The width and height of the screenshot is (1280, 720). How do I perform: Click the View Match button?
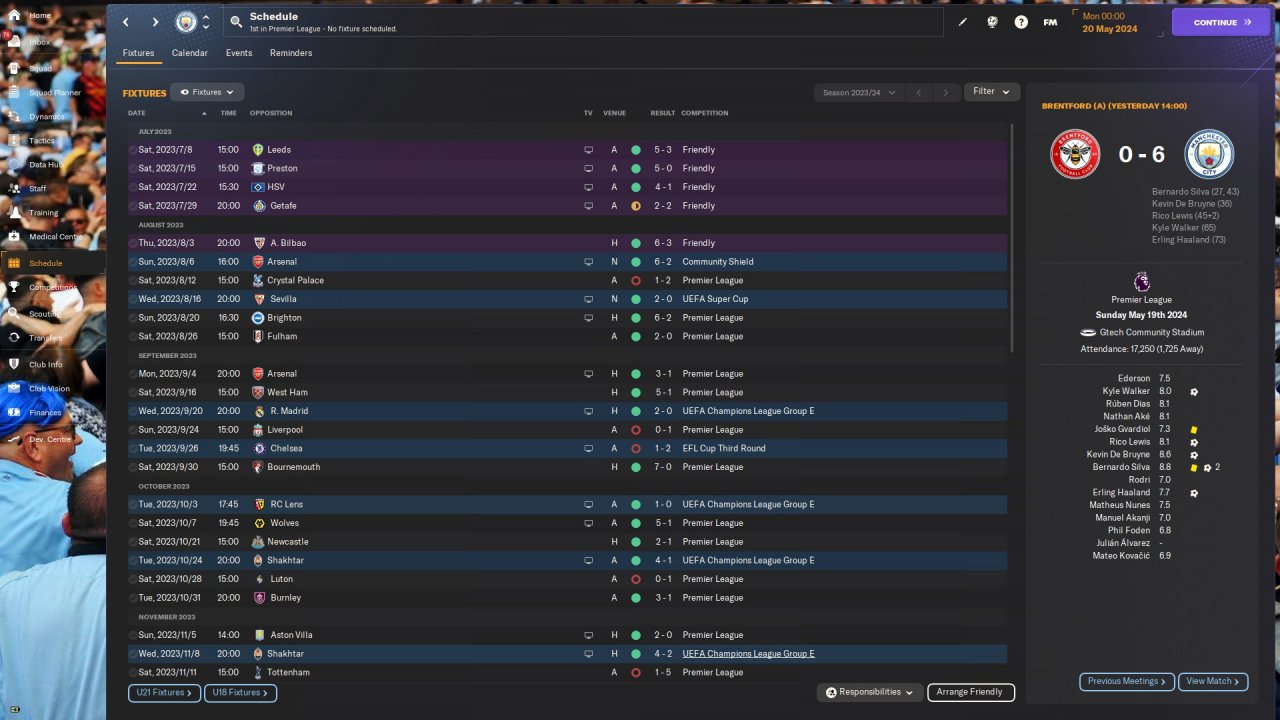tap(1213, 681)
